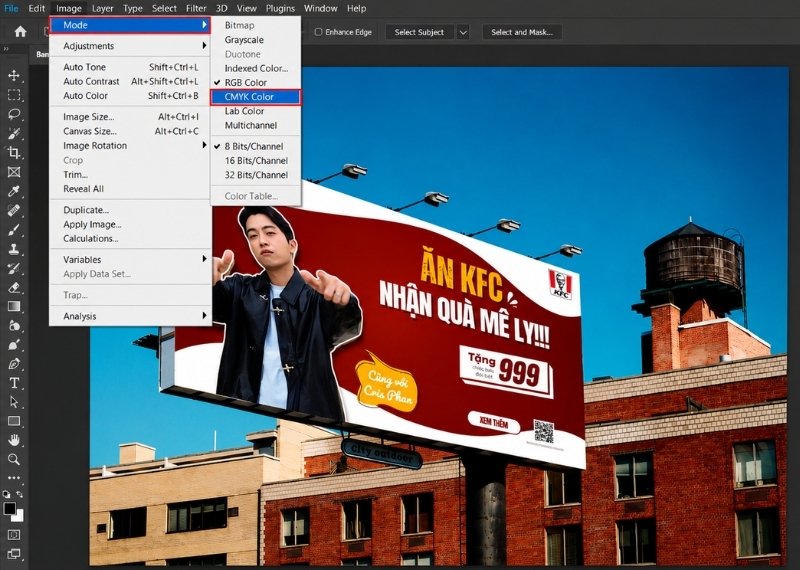Select the Pen tool
Viewport: 800px width, 570px height.
pyautogui.click(x=14, y=364)
